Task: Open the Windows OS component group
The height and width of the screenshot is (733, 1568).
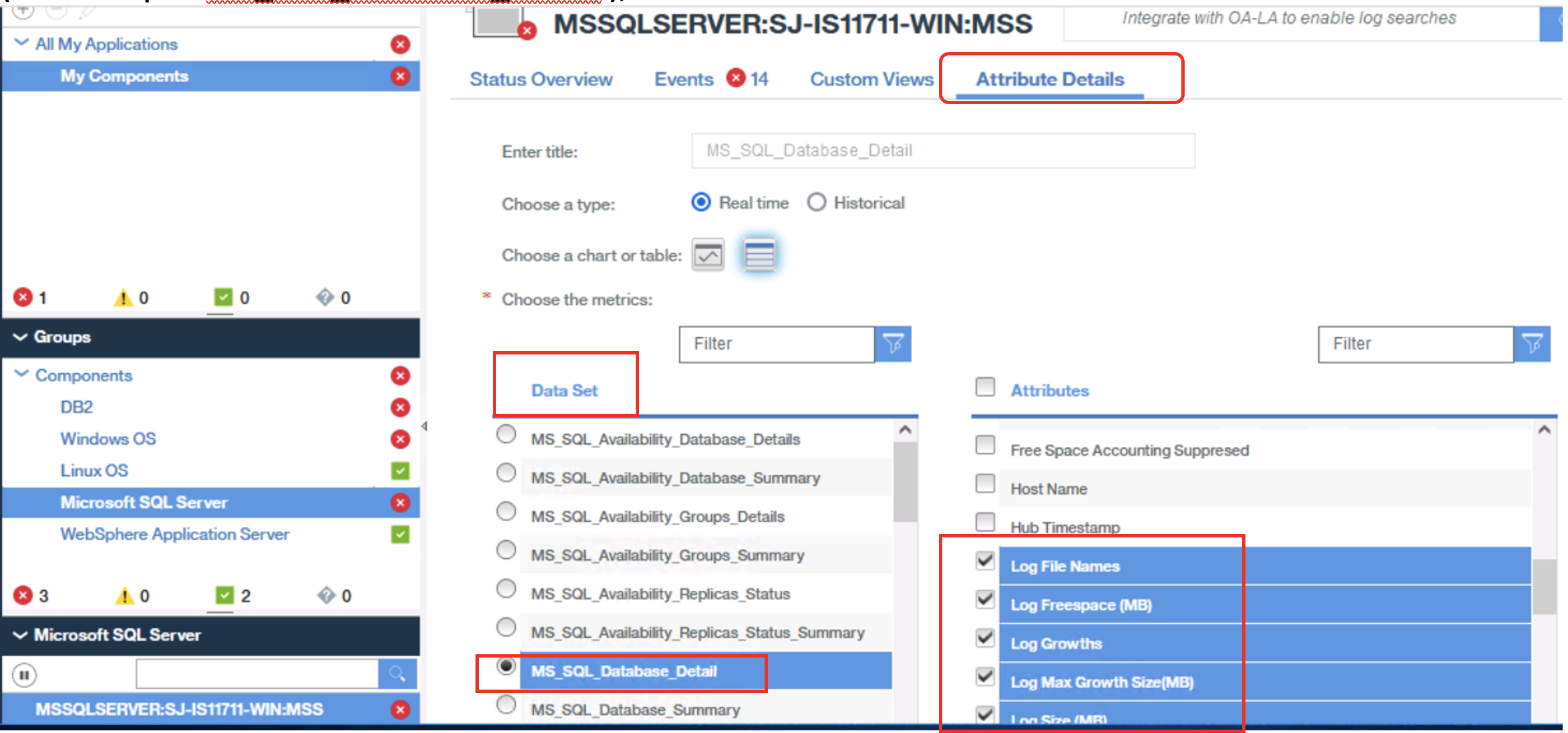Action: click(x=108, y=439)
